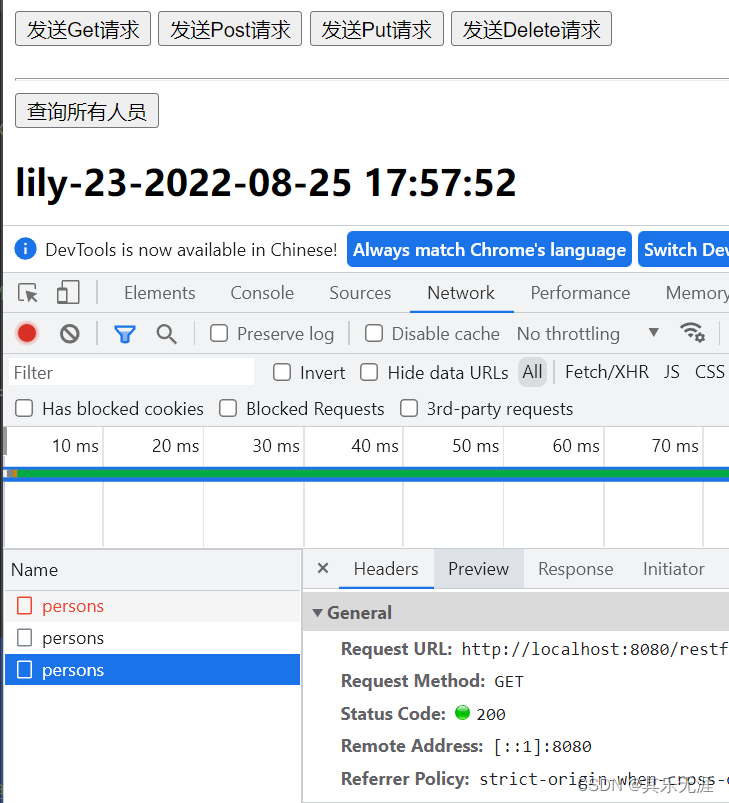Viewport: 729px width, 803px height.
Task: Click the Referrer Policy value
Action: 604,779
